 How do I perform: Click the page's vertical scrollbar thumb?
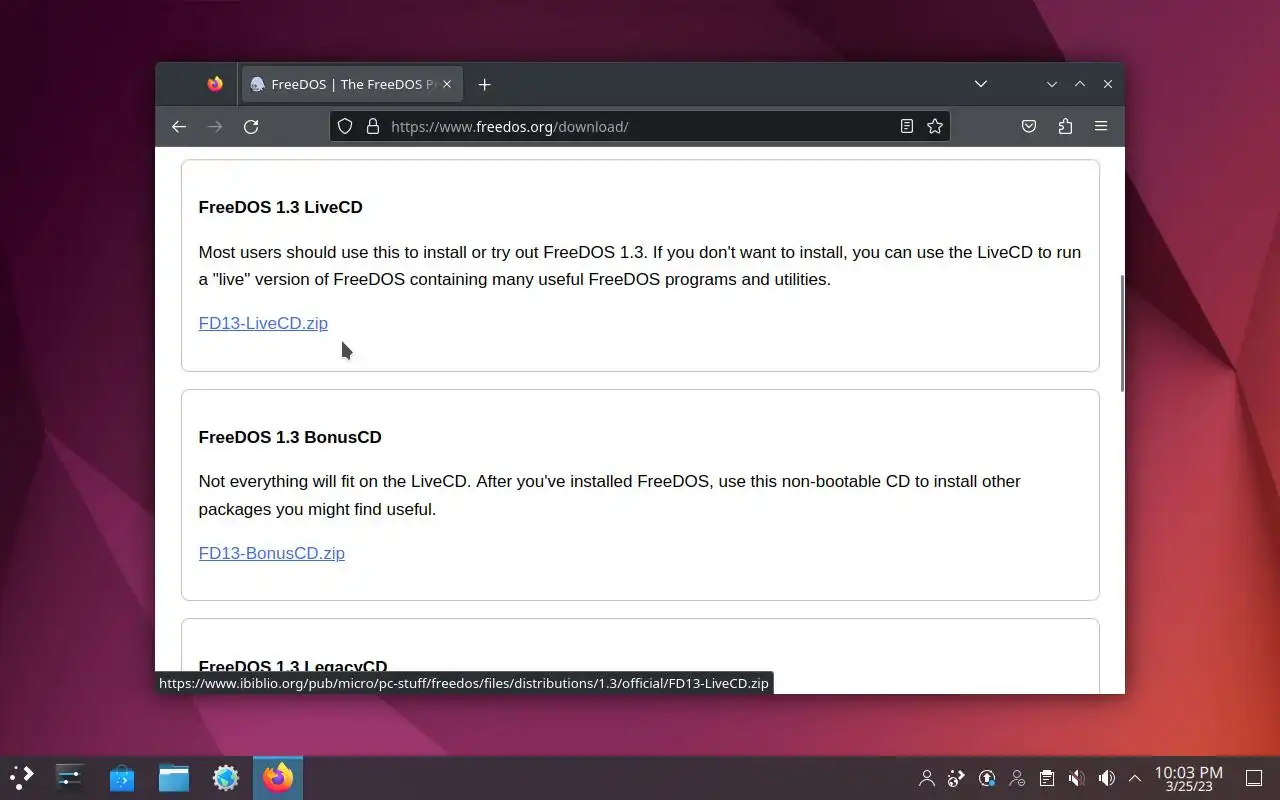(1121, 333)
